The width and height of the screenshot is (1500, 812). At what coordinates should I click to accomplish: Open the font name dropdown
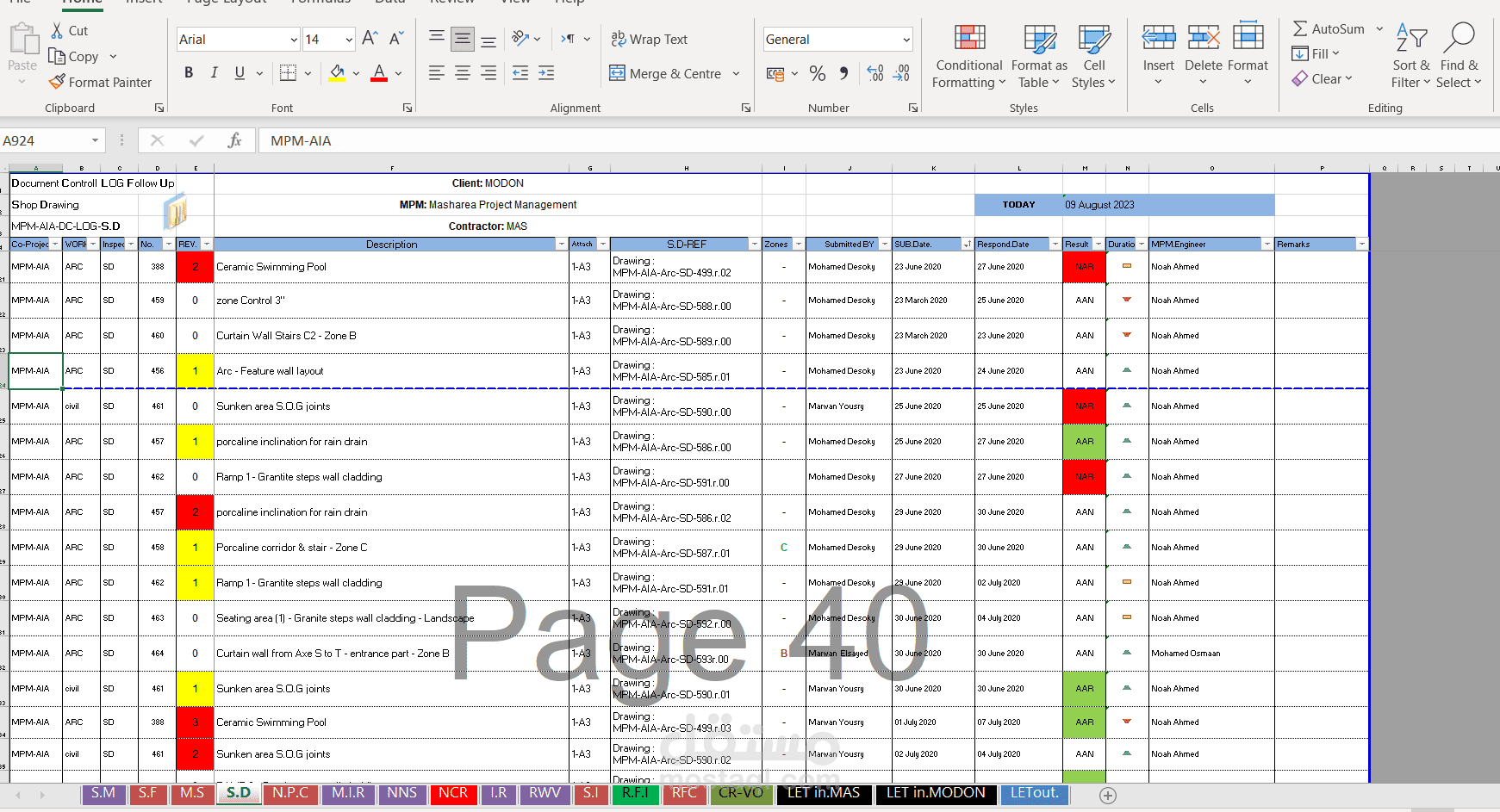coord(294,40)
